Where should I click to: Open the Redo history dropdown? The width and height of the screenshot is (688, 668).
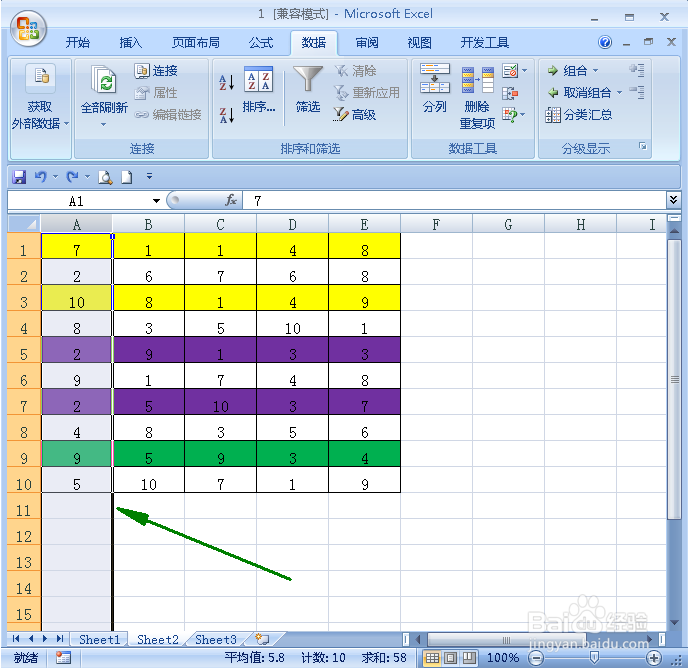pos(87,176)
